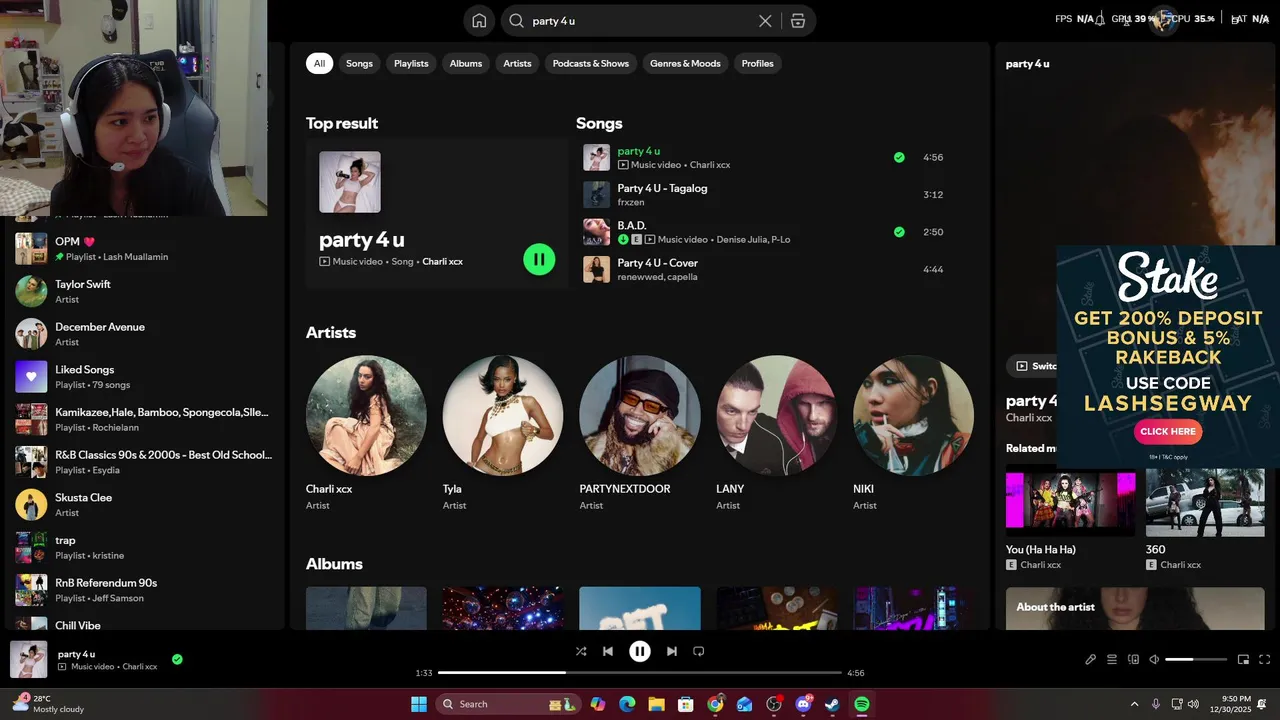Open You (Ha Ha Ha) related video
Screen dimensions: 1280x720
[1070, 519]
